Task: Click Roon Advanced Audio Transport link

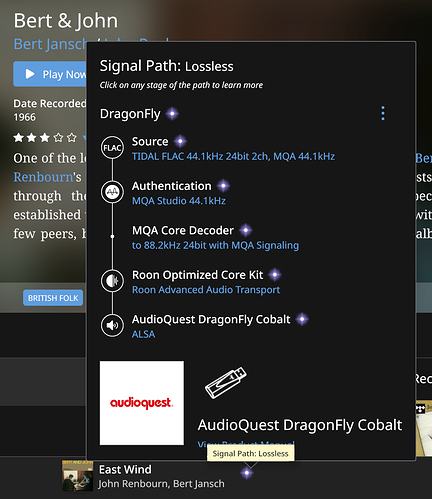Action: (206, 290)
